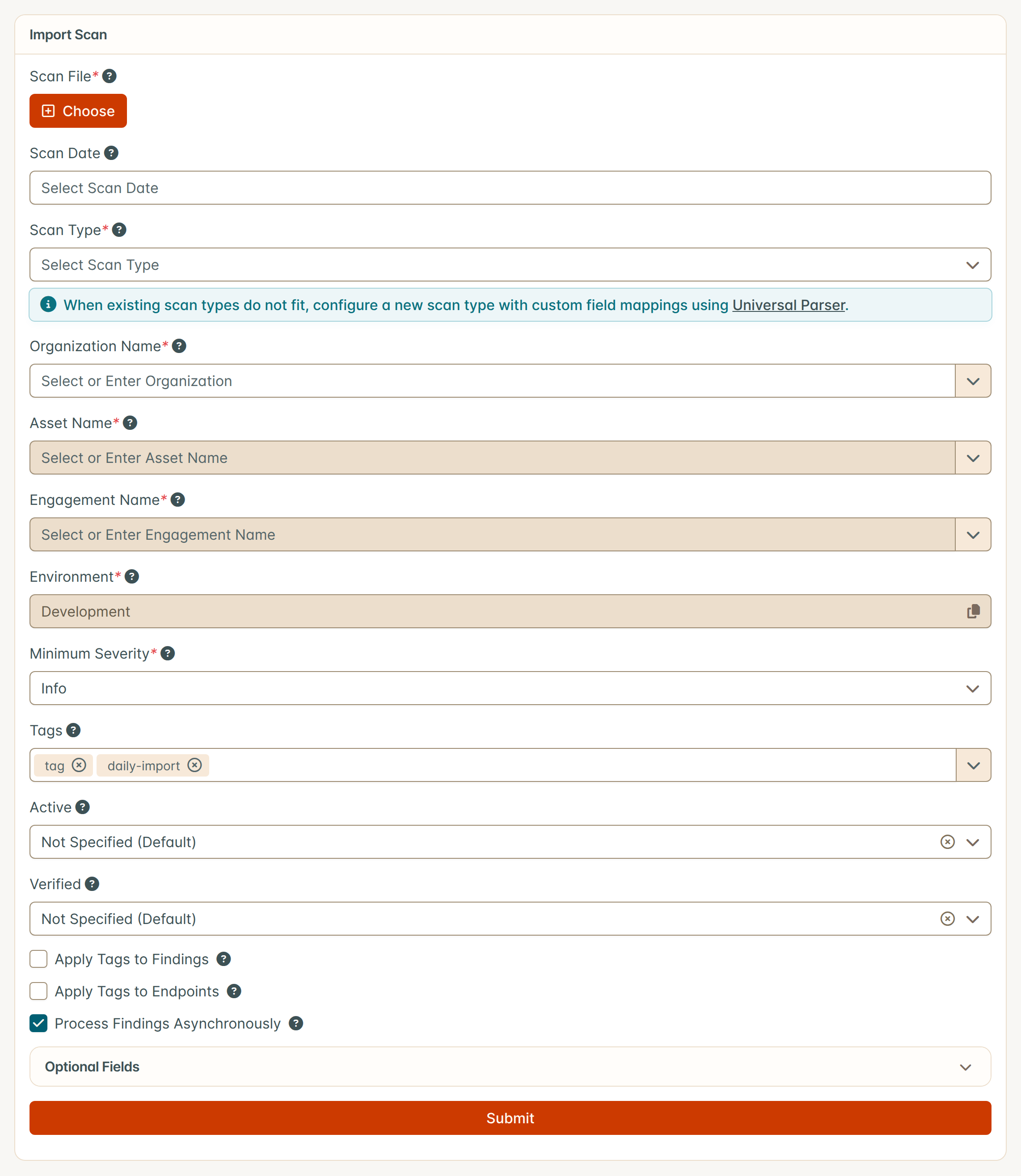Click the Minimum Severity help icon

pyautogui.click(x=168, y=653)
